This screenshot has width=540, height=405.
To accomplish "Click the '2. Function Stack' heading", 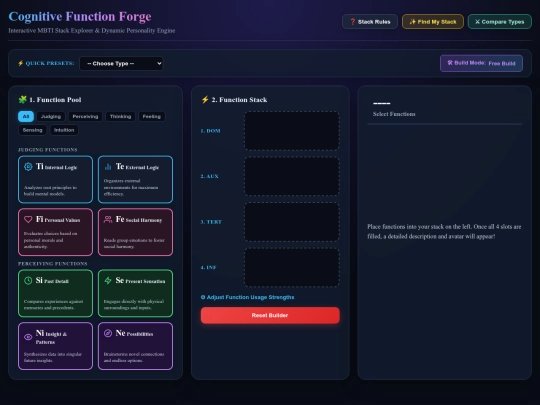I will (239, 100).
